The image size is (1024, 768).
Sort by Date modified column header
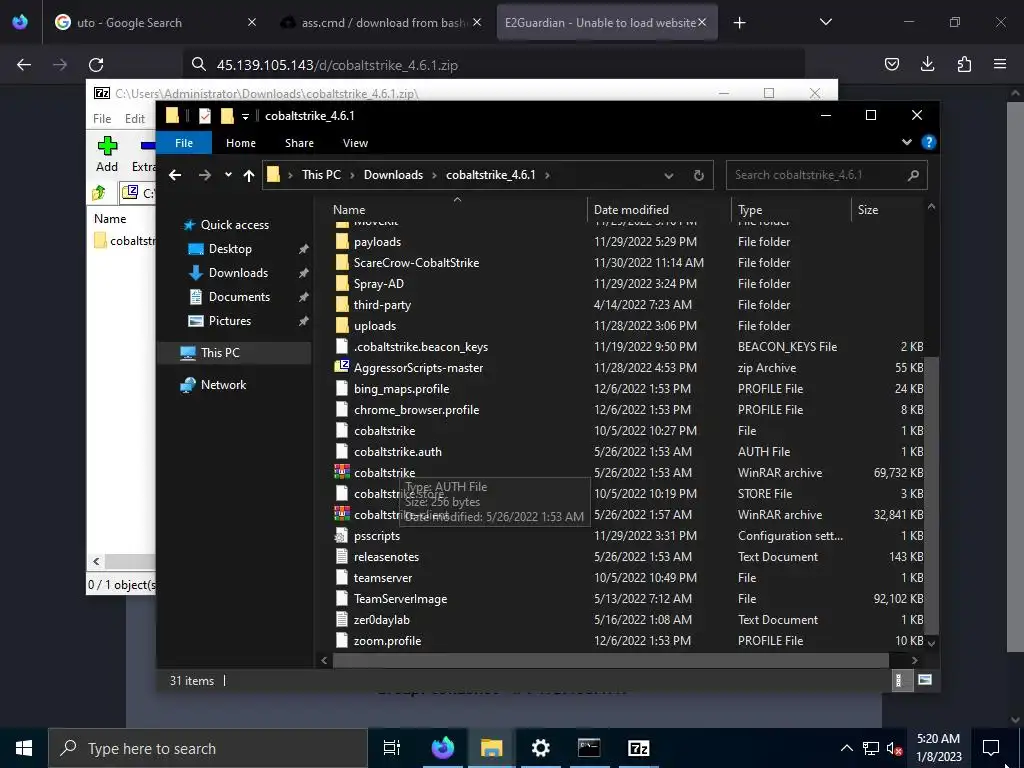659,210
